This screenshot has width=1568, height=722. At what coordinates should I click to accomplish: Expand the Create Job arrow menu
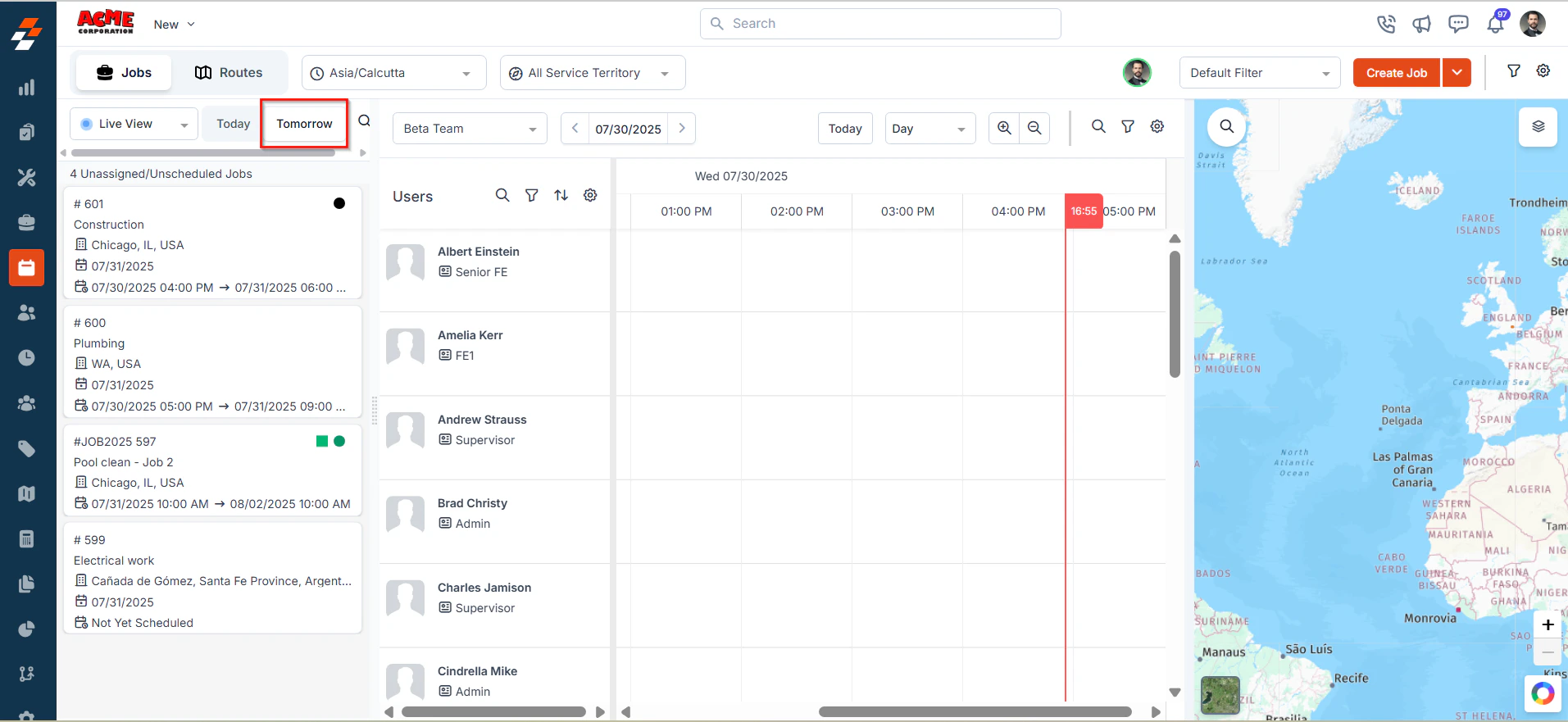[x=1457, y=73]
